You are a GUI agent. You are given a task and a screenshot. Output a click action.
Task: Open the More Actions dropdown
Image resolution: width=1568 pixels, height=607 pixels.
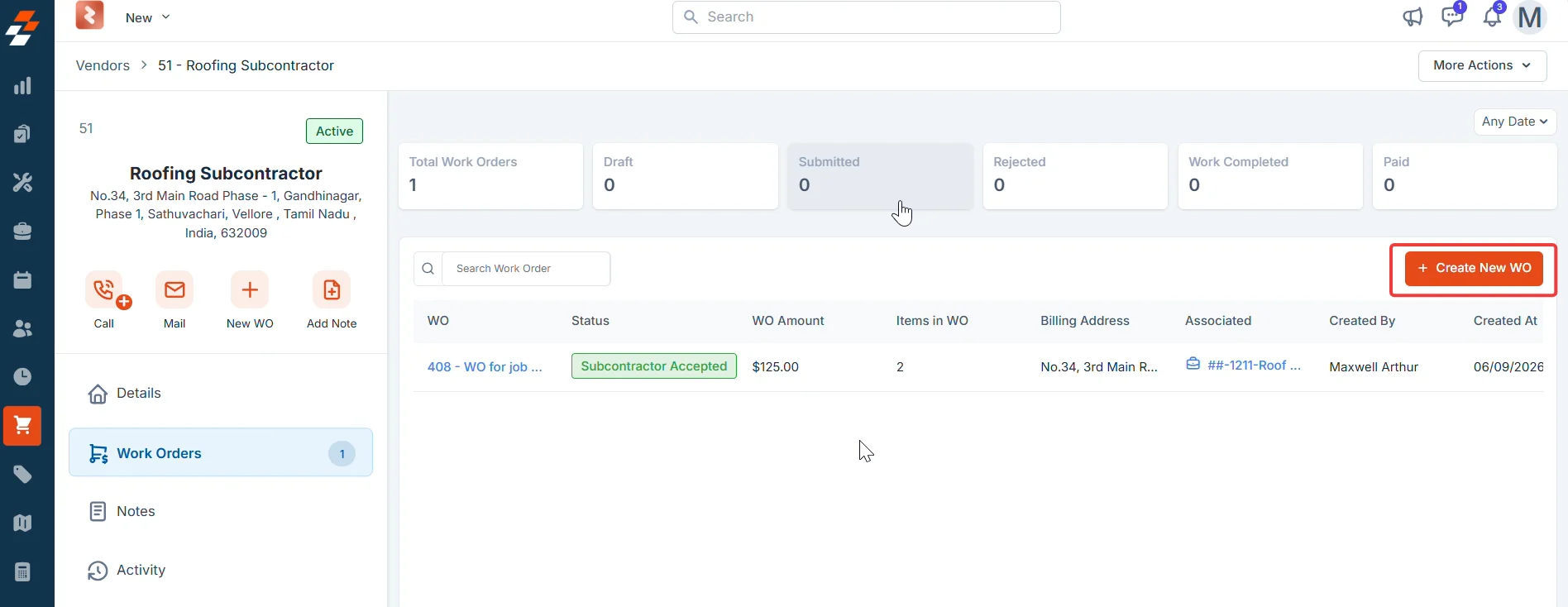pyautogui.click(x=1483, y=66)
